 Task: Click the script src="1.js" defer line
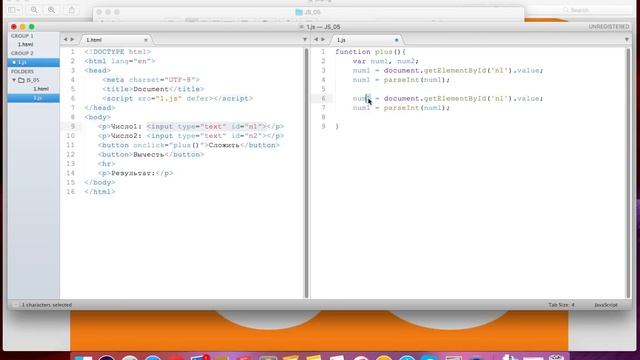click(178, 99)
